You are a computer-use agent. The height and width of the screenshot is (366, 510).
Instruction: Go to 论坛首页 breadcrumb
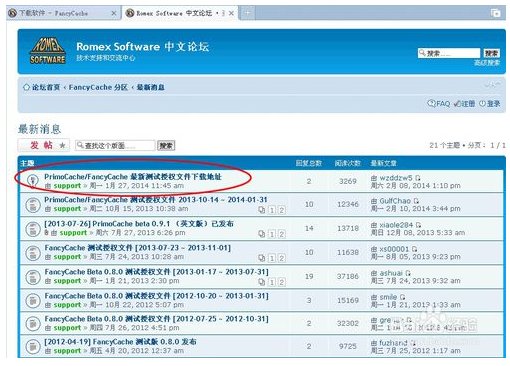coord(46,87)
